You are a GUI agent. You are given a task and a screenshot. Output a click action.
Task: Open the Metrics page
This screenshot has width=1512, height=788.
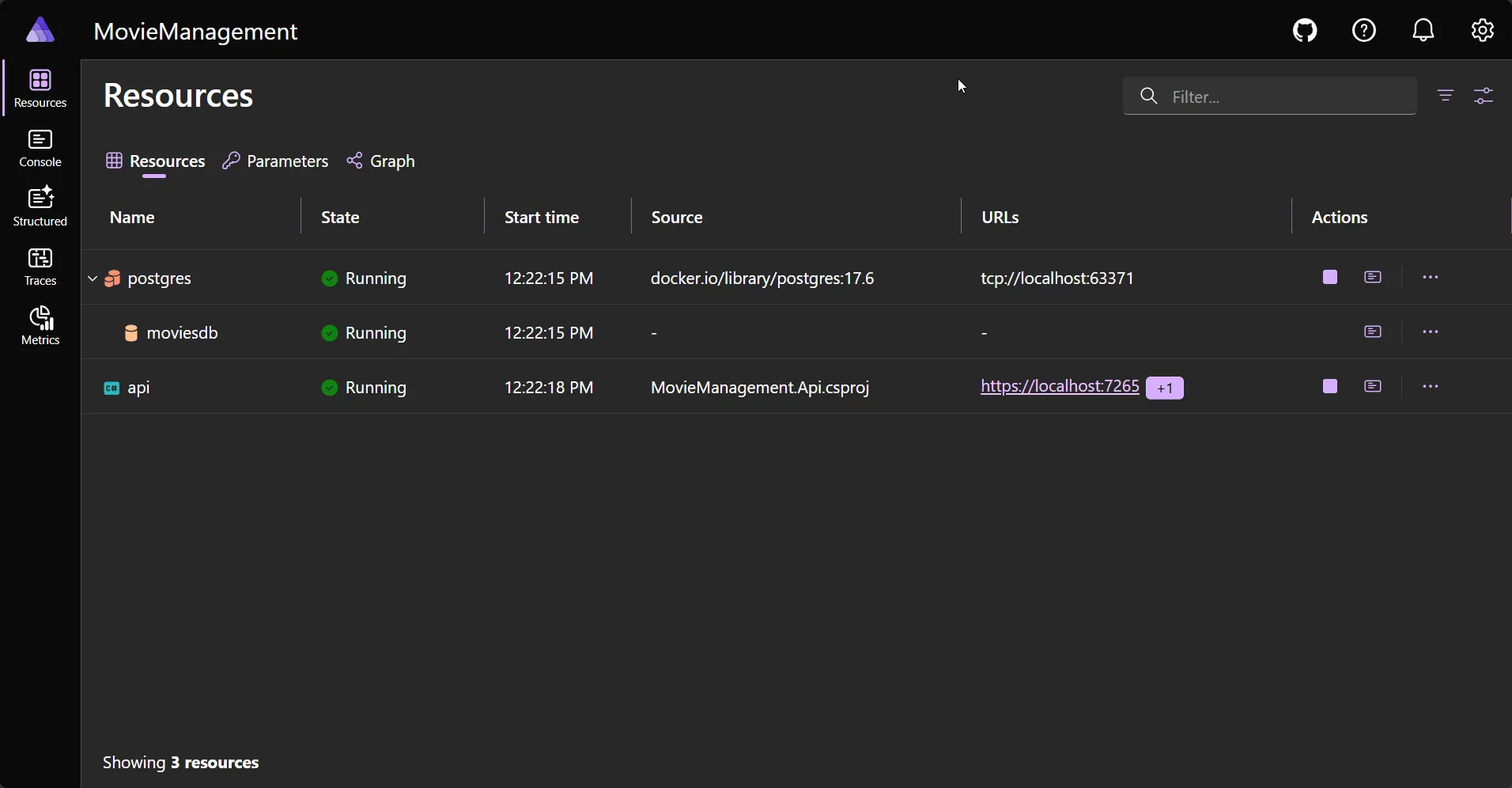(x=40, y=326)
